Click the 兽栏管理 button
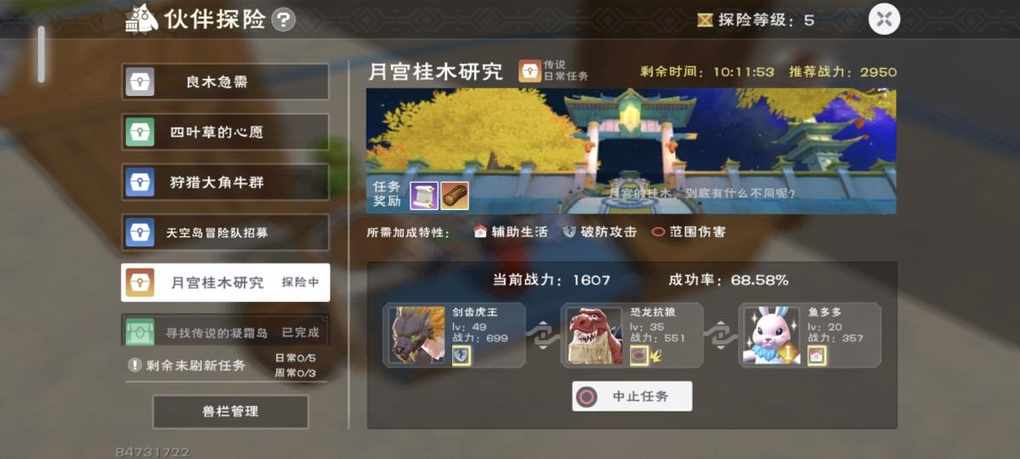The image size is (1020, 459). (230, 412)
